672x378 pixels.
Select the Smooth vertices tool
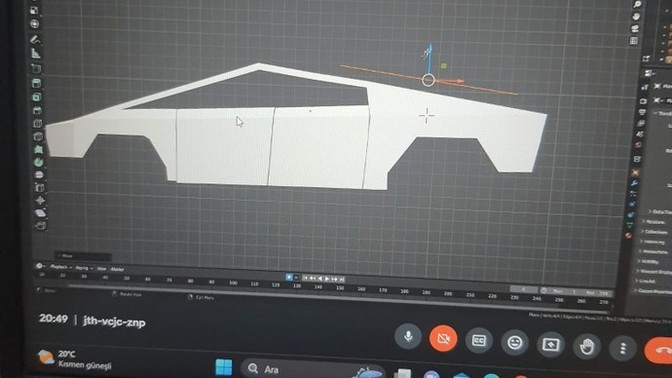(39, 175)
